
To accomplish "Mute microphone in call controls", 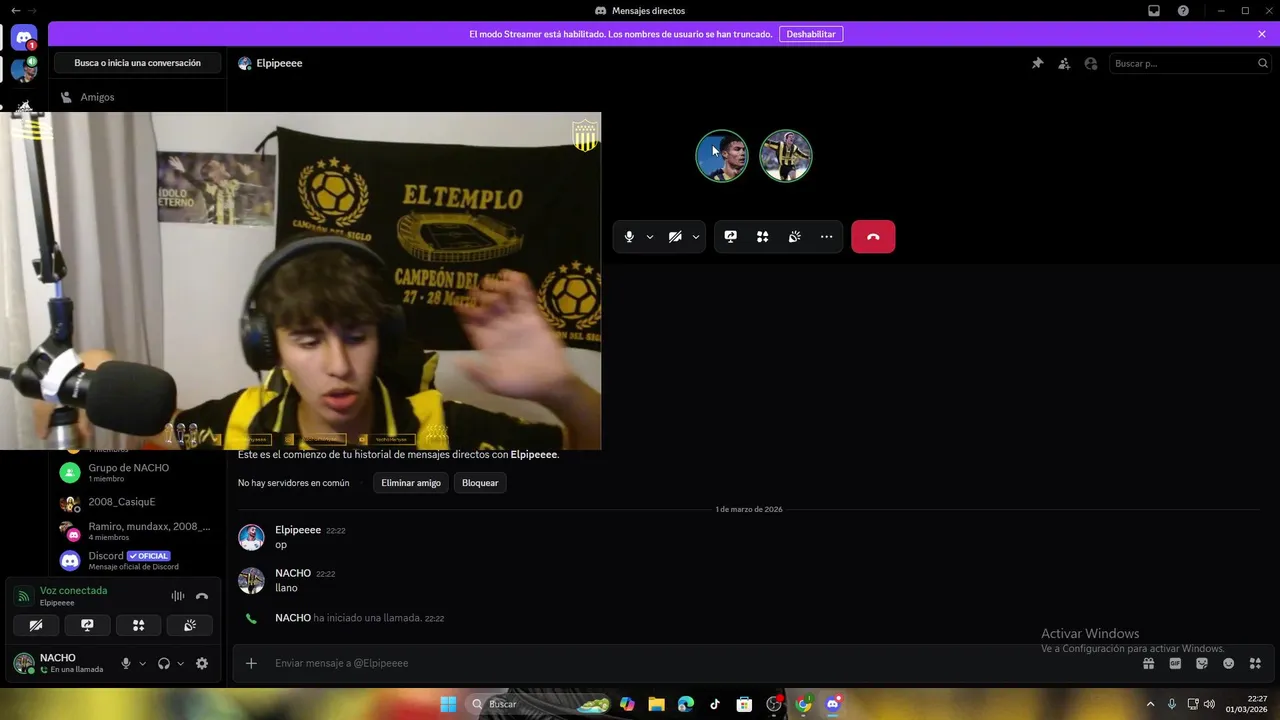I will pyautogui.click(x=629, y=237).
